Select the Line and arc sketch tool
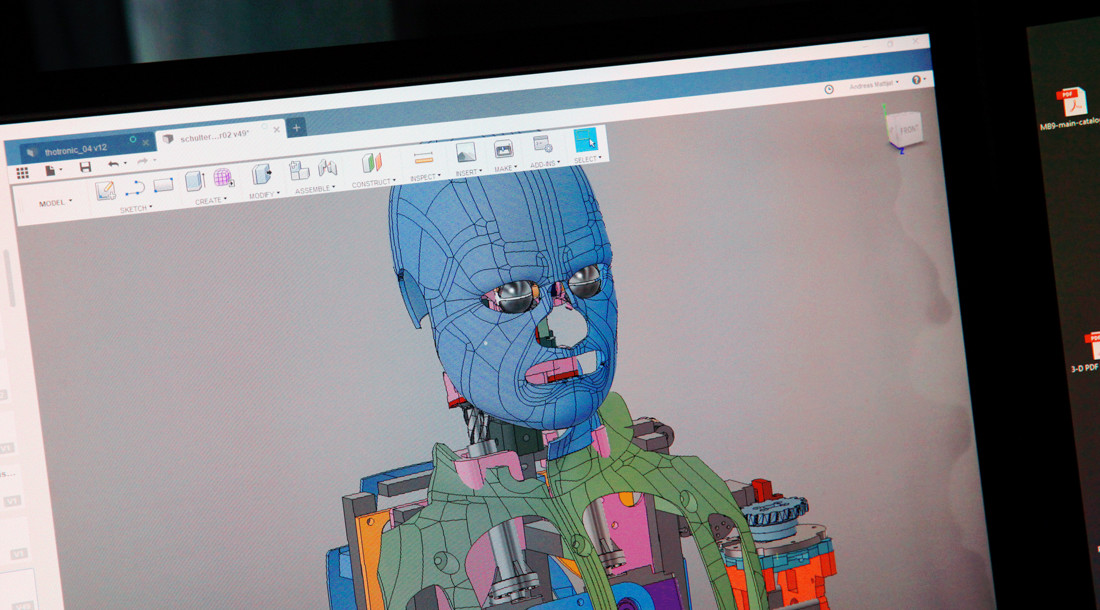 pos(135,188)
